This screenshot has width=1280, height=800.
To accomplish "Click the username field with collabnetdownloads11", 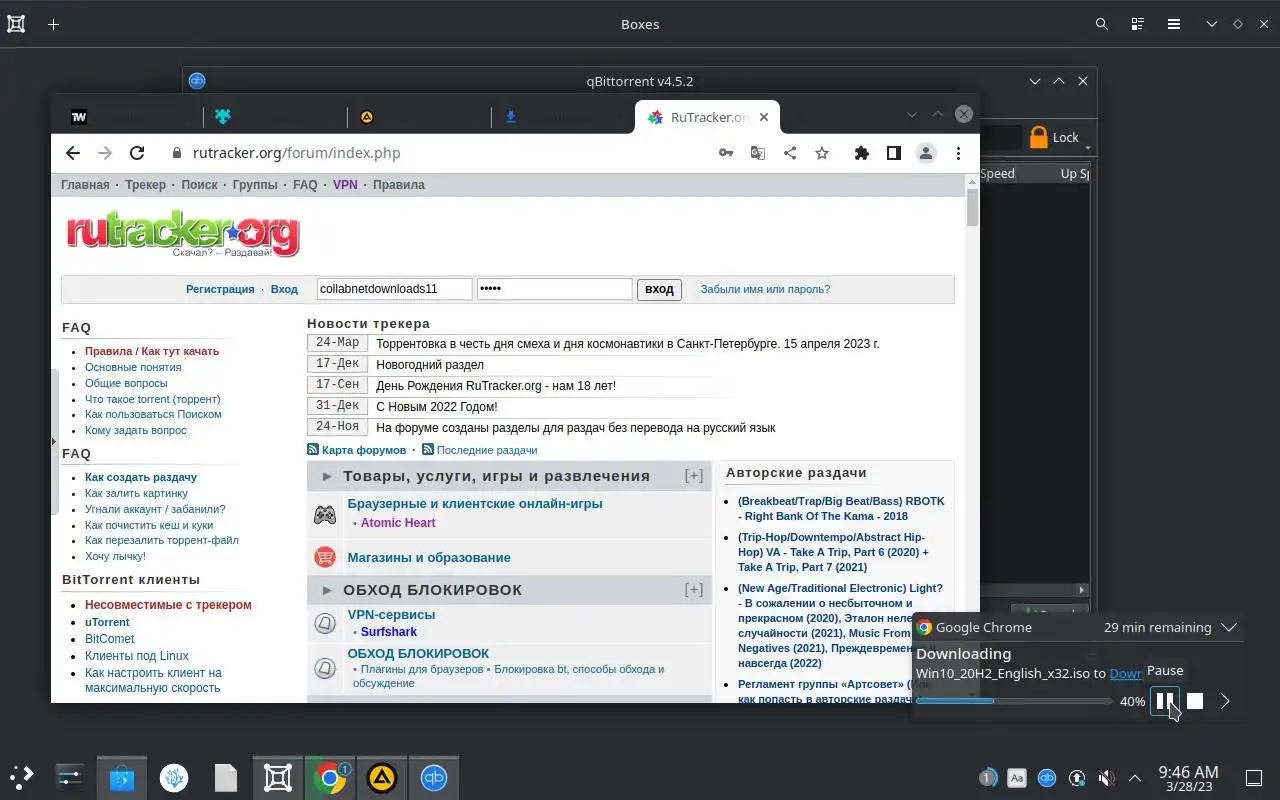I will tap(395, 289).
